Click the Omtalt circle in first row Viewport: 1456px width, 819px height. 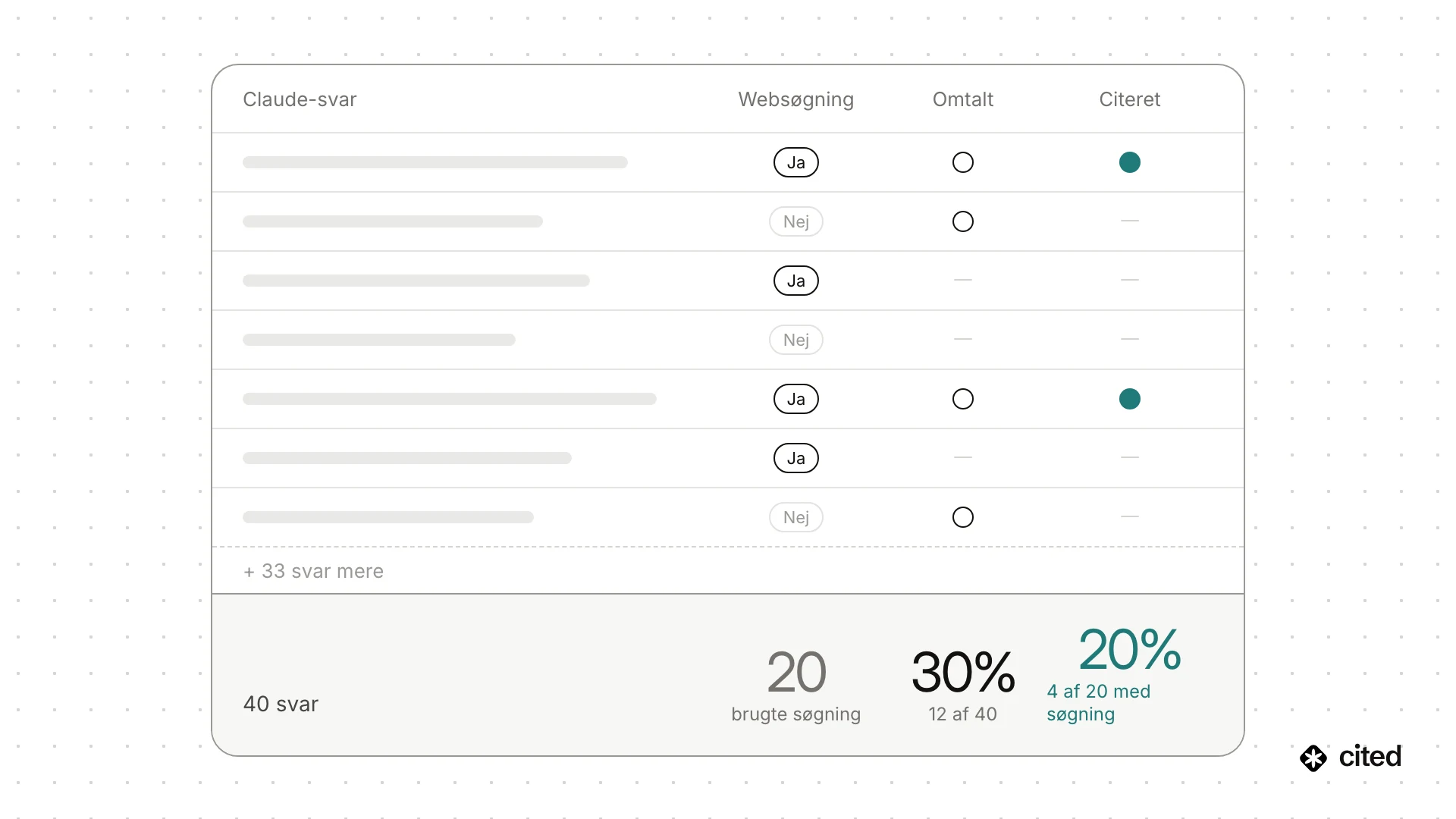point(963,162)
